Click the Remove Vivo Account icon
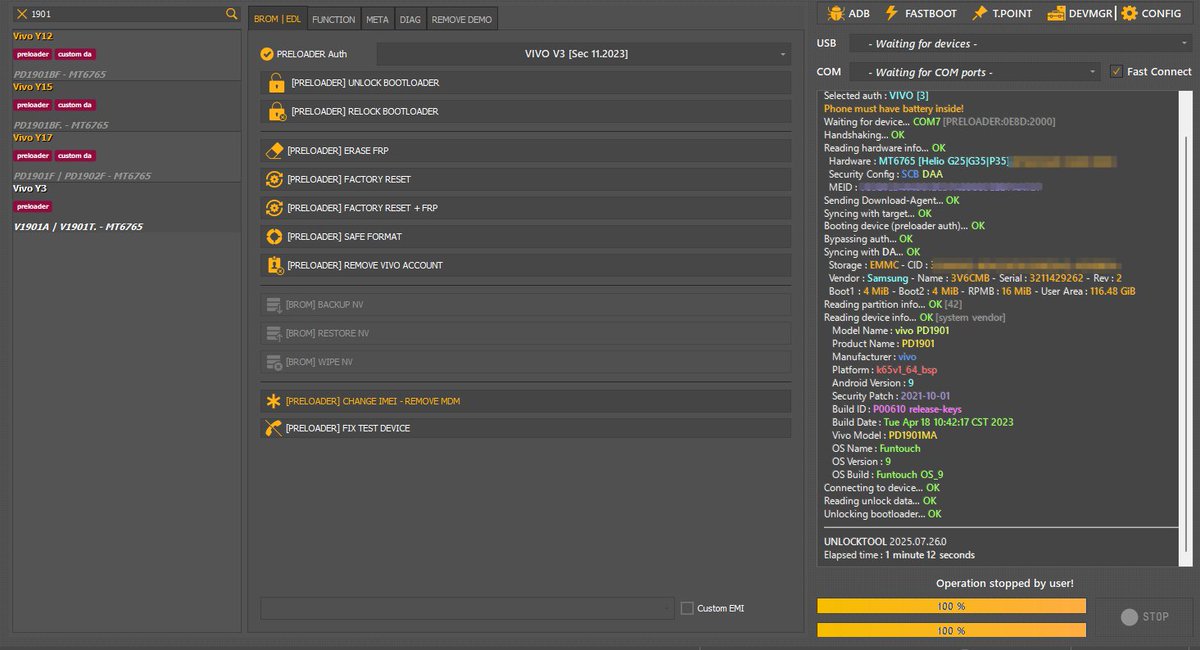This screenshot has height=650, width=1200. click(x=275, y=265)
